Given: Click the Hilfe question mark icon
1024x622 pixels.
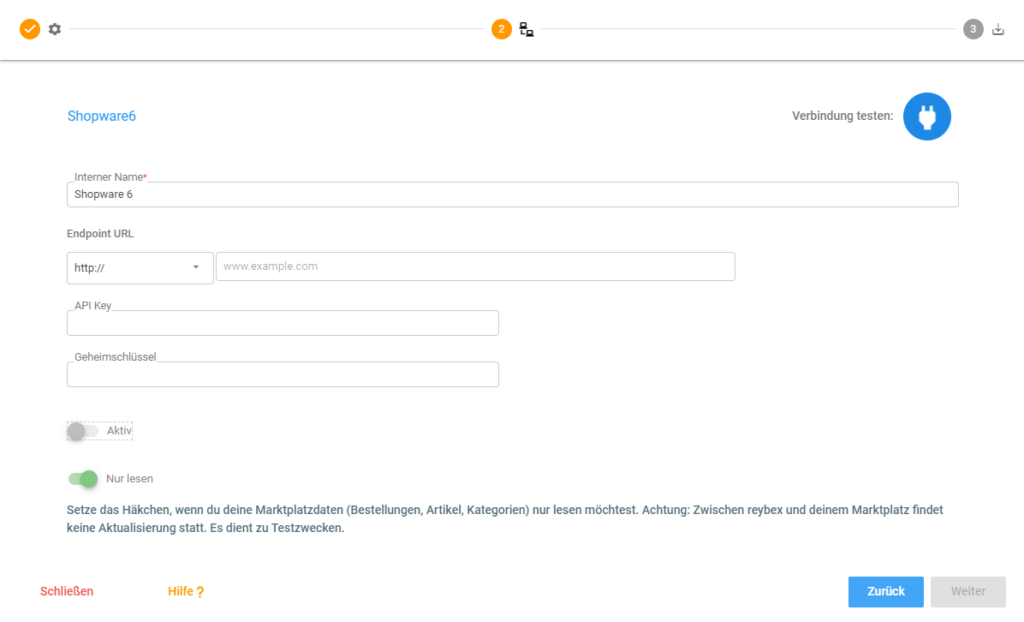Looking at the screenshot, I should (200, 592).
